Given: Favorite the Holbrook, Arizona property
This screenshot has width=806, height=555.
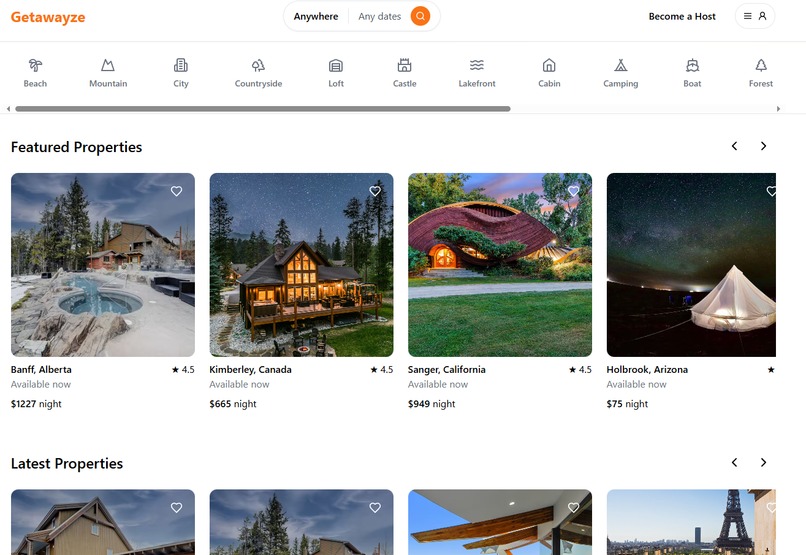Looking at the screenshot, I should pyautogui.click(x=771, y=191).
